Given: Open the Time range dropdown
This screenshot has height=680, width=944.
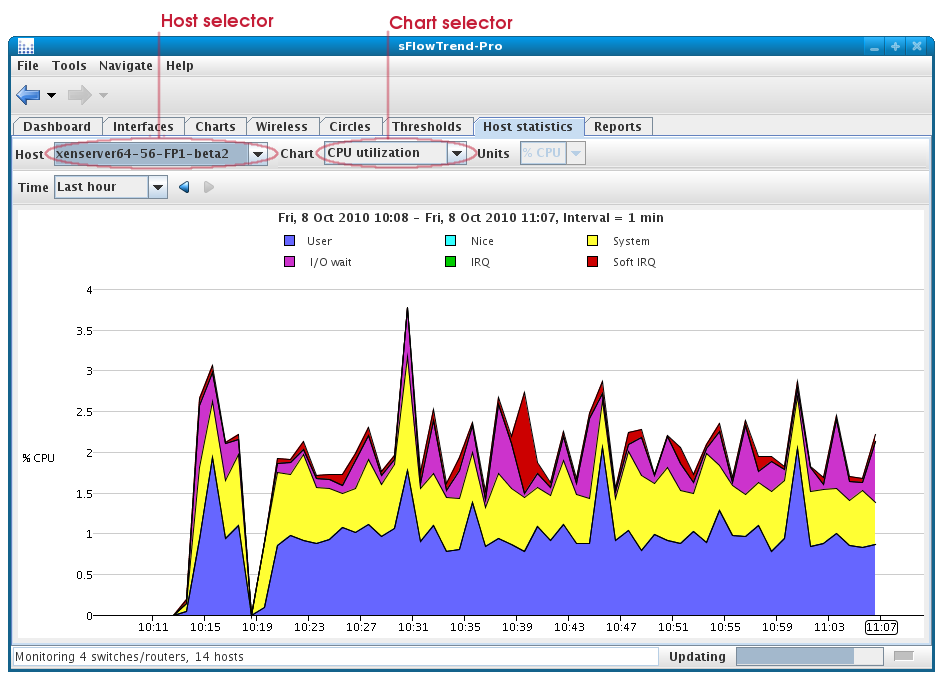Looking at the screenshot, I should pyautogui.click(x=157, y=187).
